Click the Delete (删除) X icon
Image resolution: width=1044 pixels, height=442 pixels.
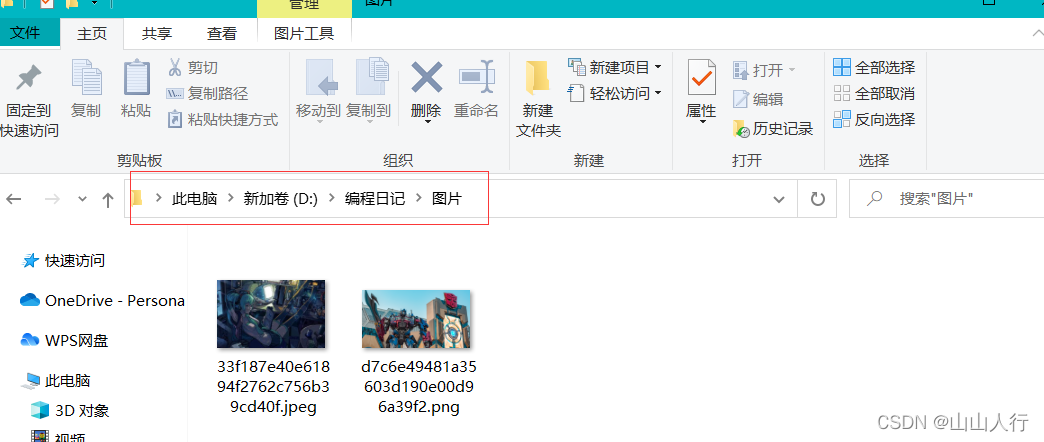[426, 77]
